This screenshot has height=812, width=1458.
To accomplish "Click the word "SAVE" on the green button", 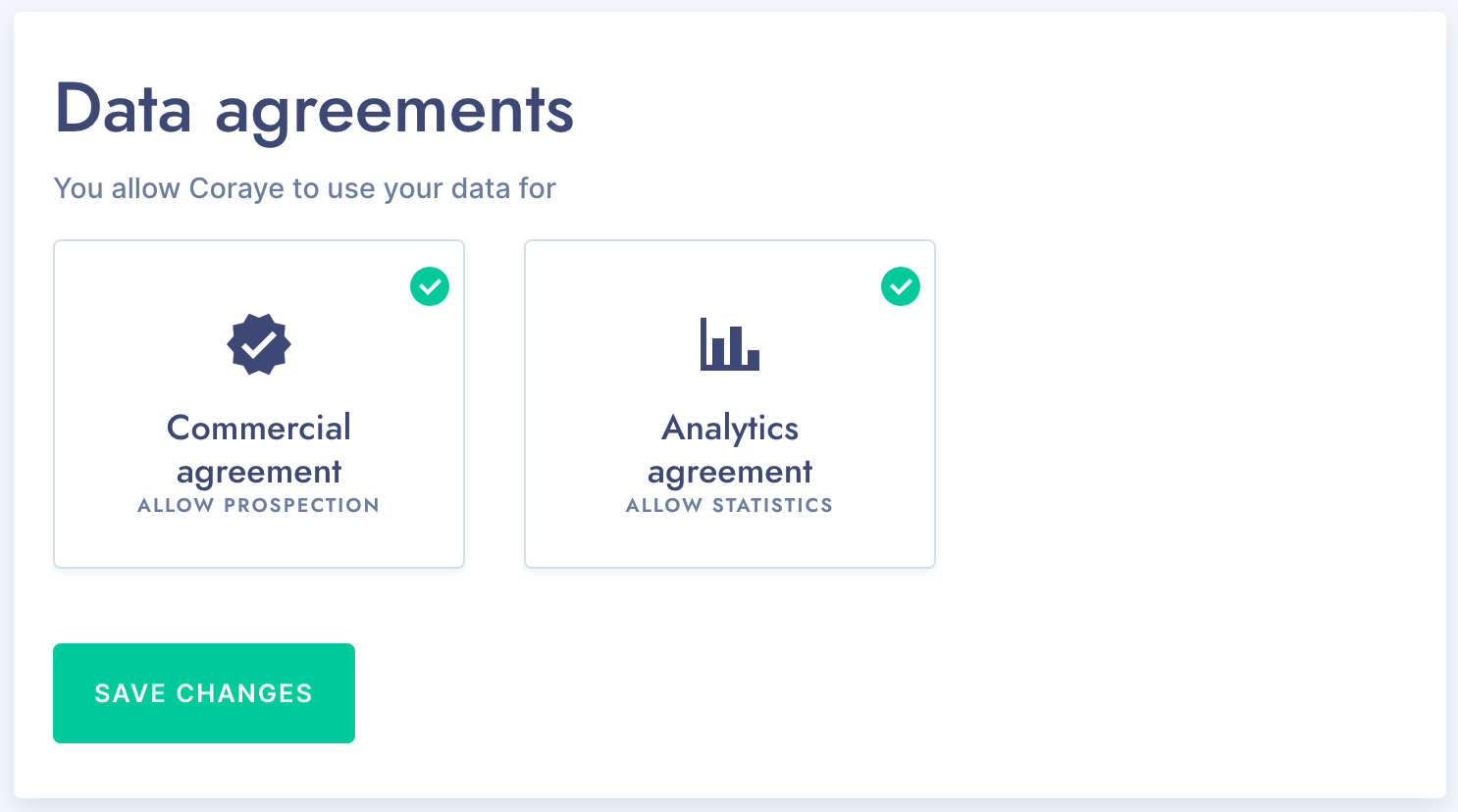I will click(x=130, y=693).
